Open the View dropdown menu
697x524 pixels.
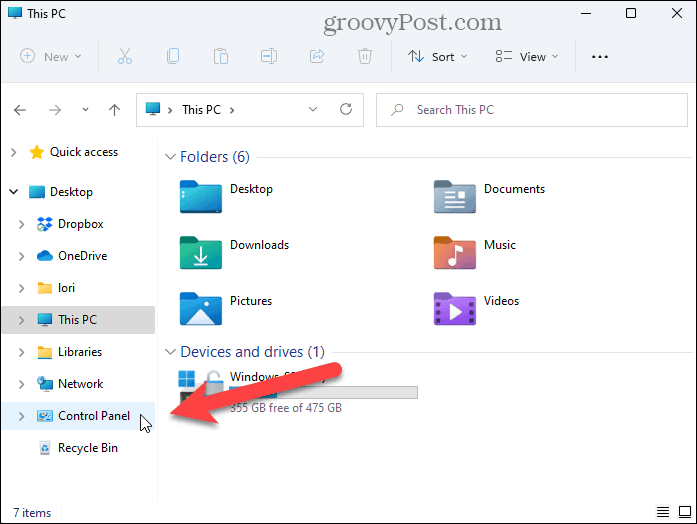[527, 56]
